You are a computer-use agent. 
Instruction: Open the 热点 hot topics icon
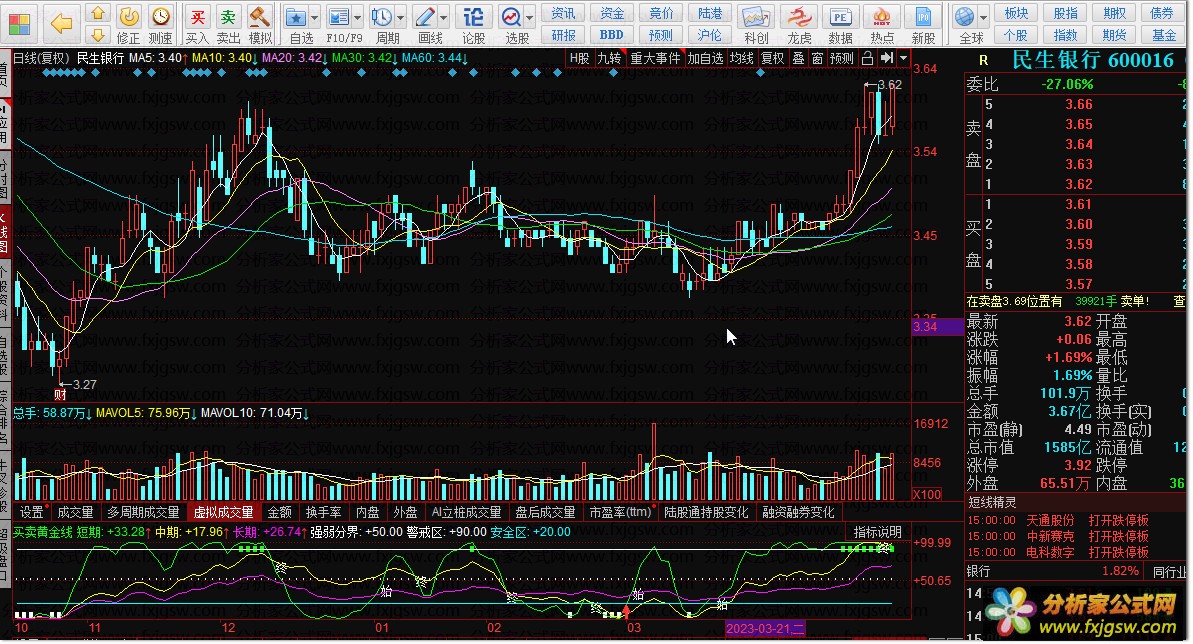[882, 25]
